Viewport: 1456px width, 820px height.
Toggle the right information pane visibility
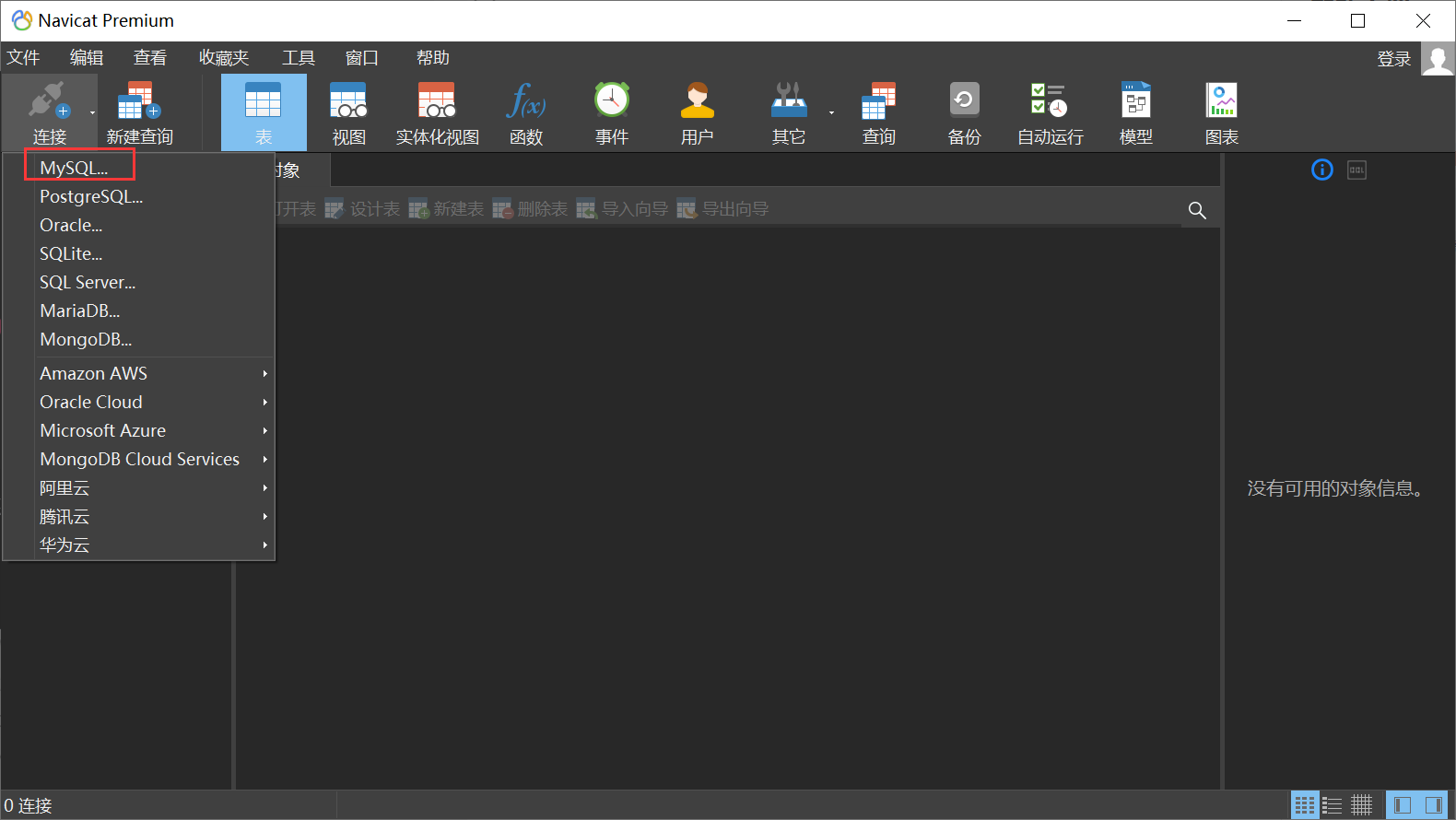[1433, 805]
